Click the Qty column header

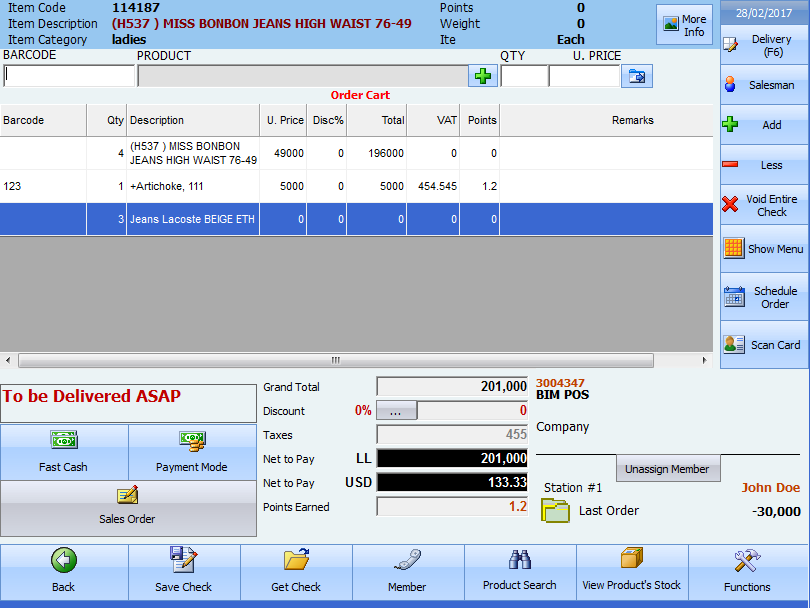click(x=106, y=120)
